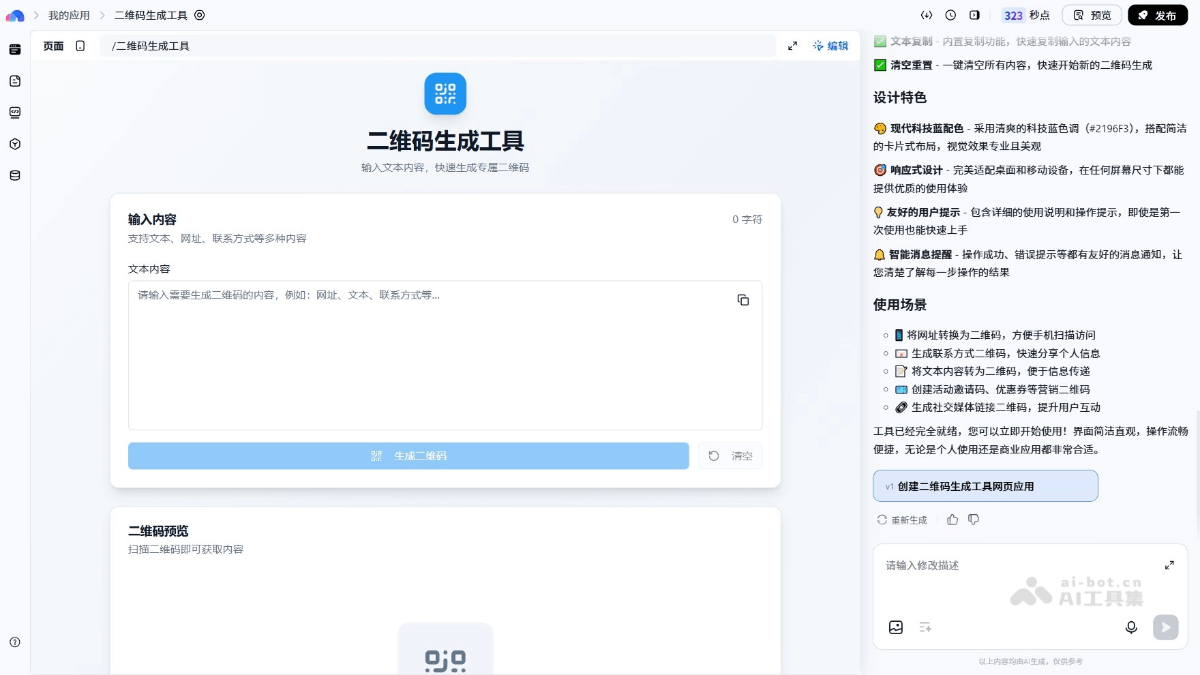Click the send arrow in the chat box
Image resolution: width=1200 pixels, height=675 pixels.
tap(1165, 627)
